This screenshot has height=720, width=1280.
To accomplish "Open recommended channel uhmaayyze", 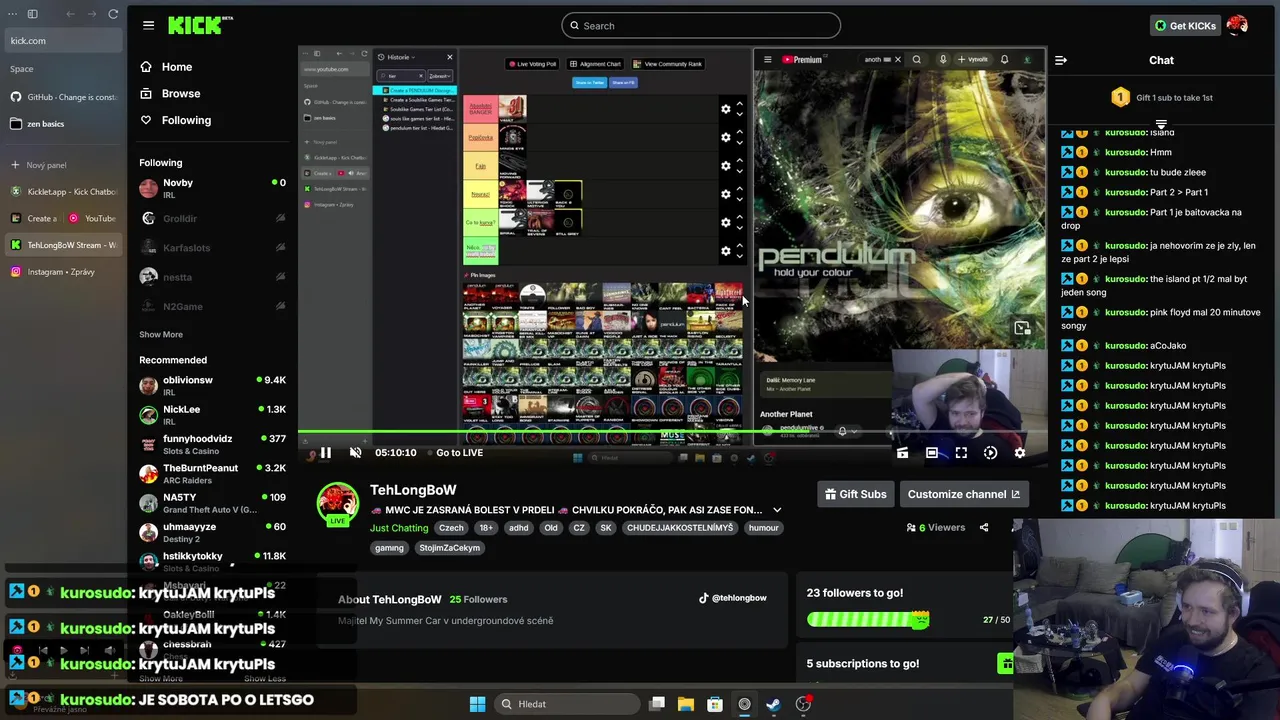I will click(212, 532).
